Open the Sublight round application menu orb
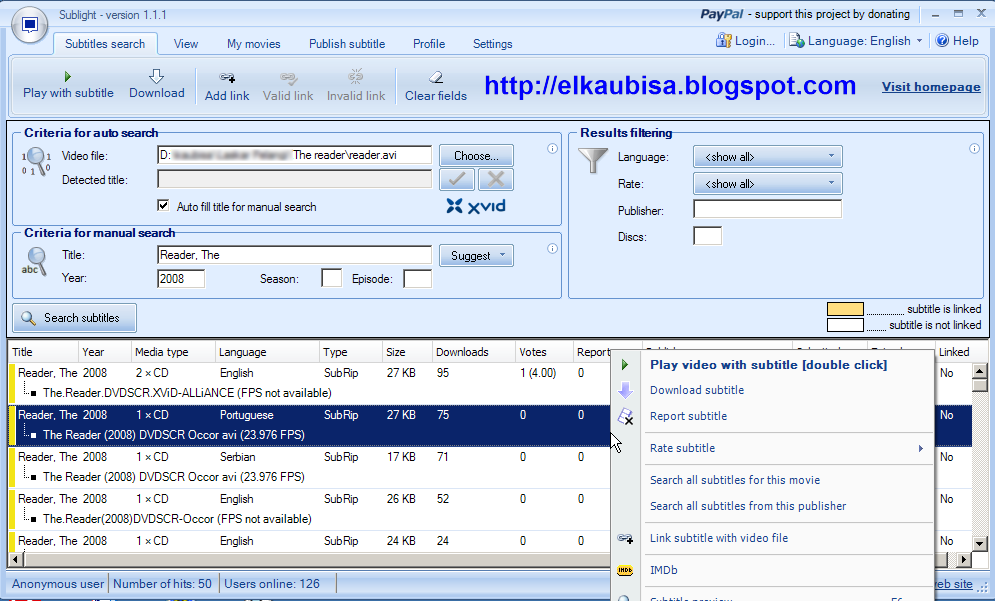The width and height of the screenshot is (995, 601). (29, 25)
